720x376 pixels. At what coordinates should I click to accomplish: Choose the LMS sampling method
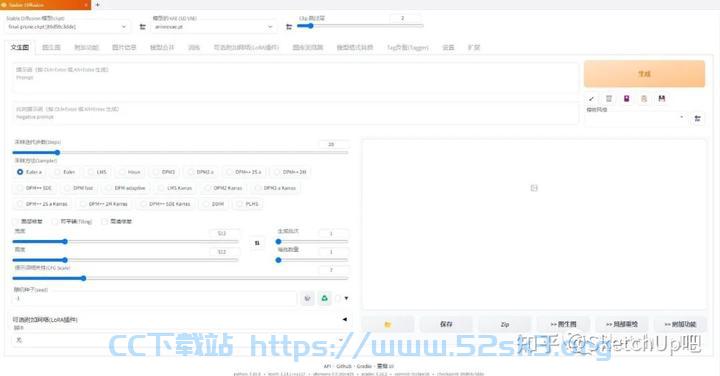[x=97, y=172]
